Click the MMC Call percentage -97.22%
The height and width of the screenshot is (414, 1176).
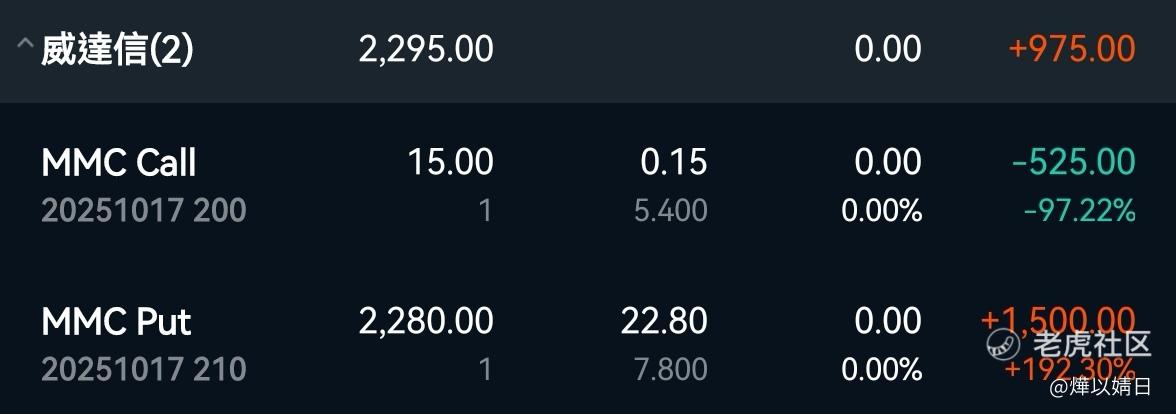[x=1079, y=211]
